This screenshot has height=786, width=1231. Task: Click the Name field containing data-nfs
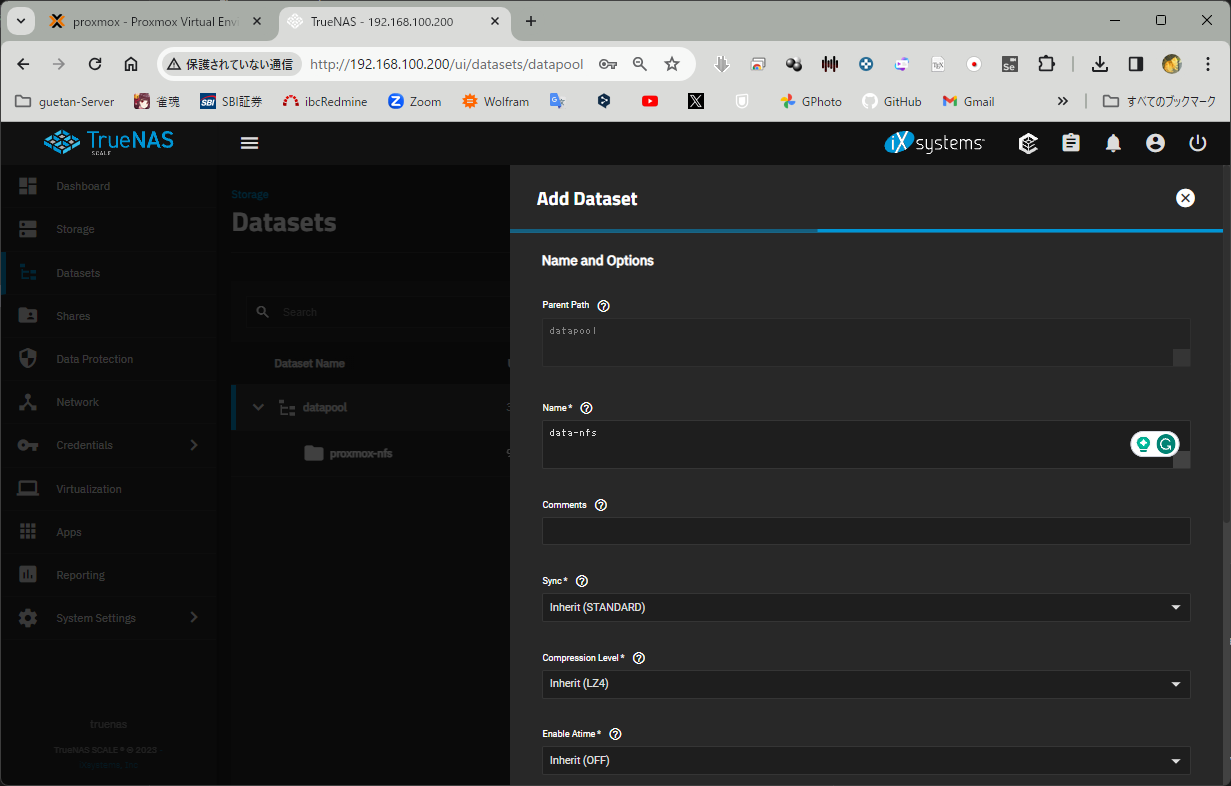(x=830, y=444)
